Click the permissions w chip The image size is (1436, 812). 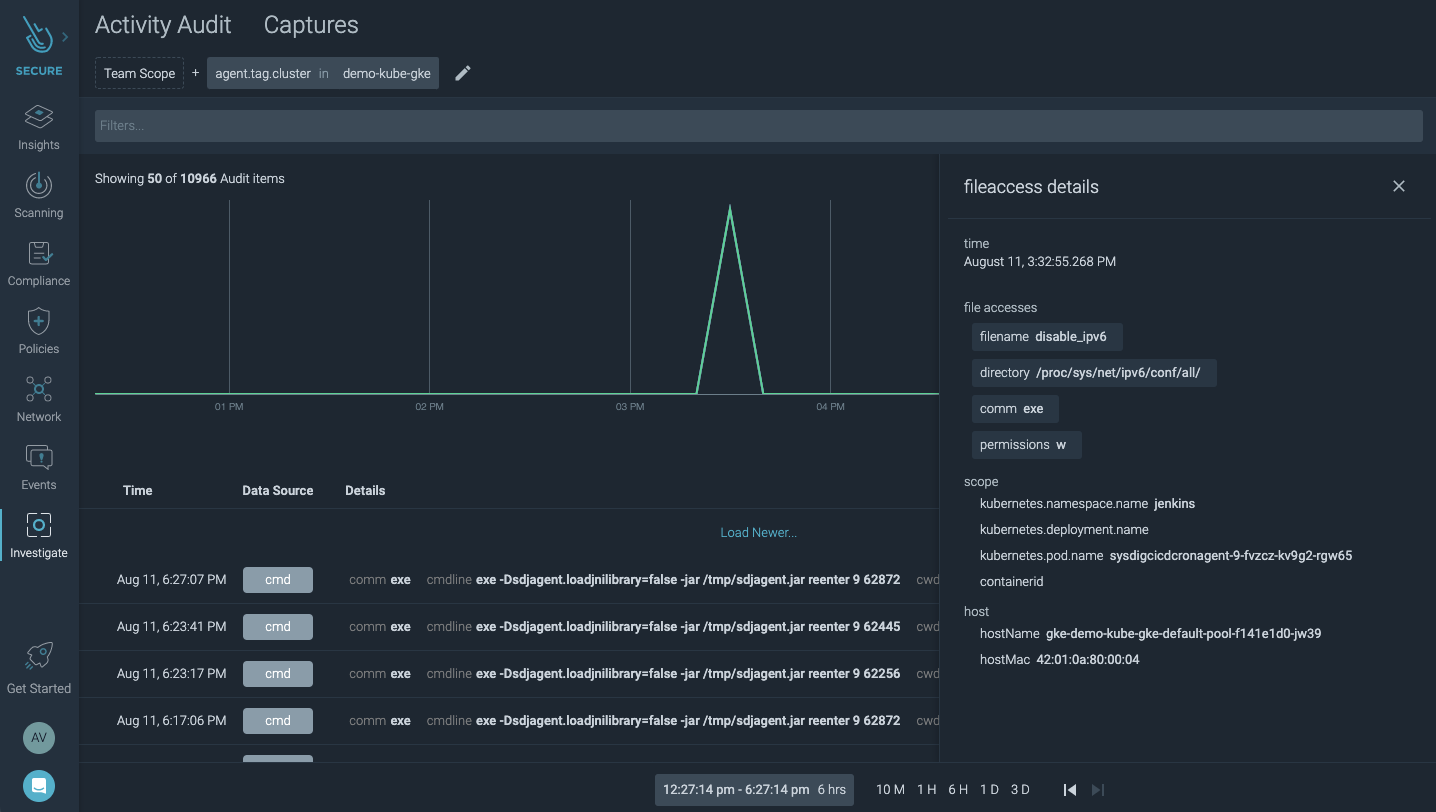pos(1027,445)
